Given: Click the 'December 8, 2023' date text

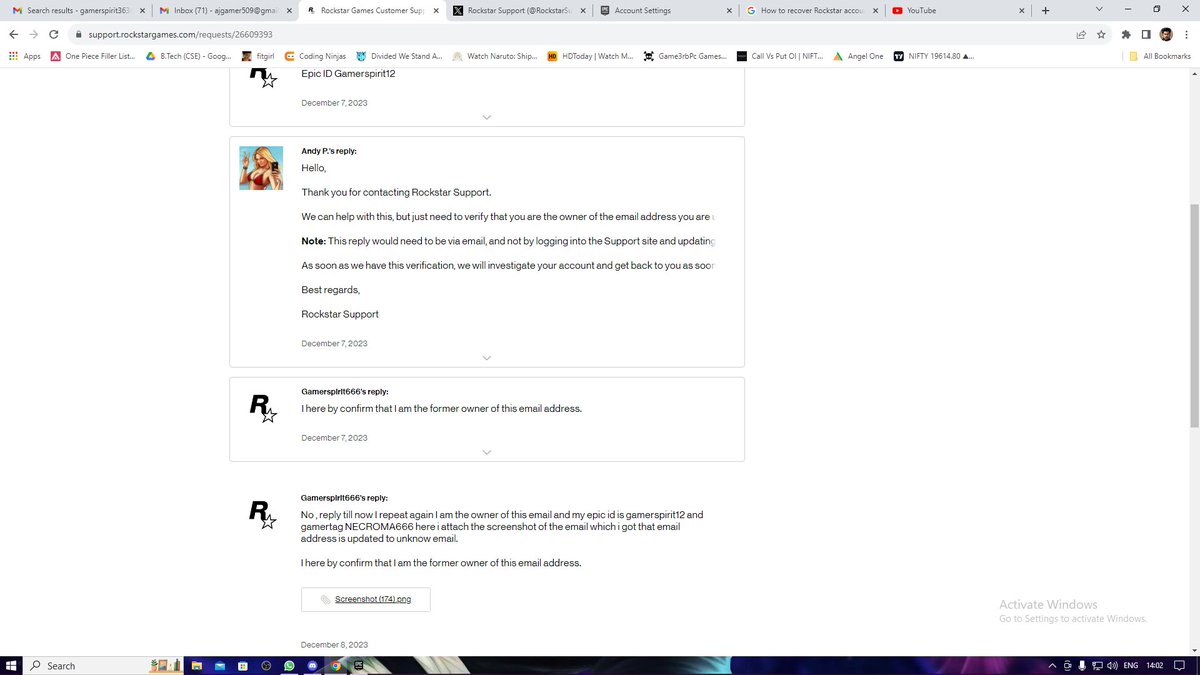Looking at the screenshot, I should [334, 645].
